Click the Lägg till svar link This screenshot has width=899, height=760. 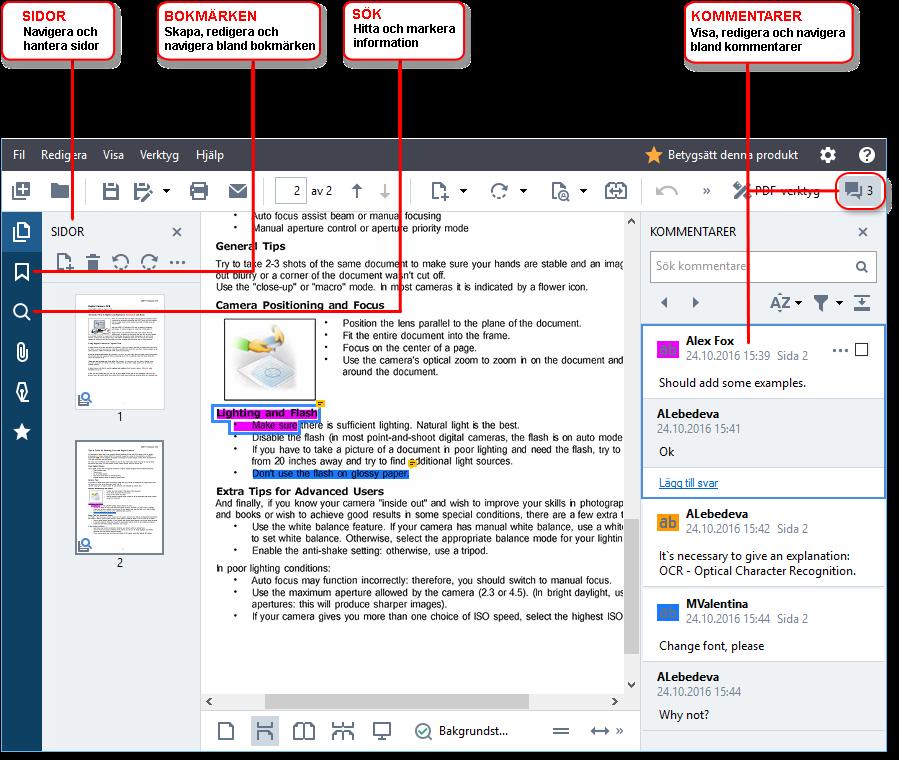[688, 483]
